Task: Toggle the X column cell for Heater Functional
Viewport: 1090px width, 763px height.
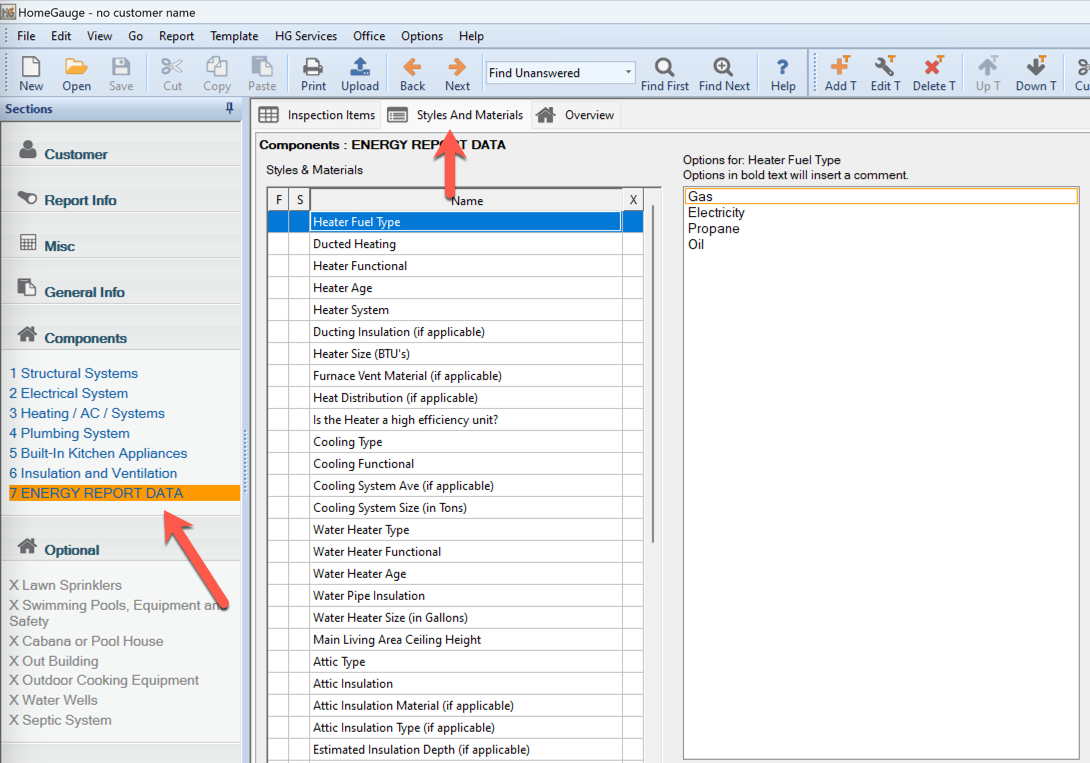Action: click(x=632, y=266)
